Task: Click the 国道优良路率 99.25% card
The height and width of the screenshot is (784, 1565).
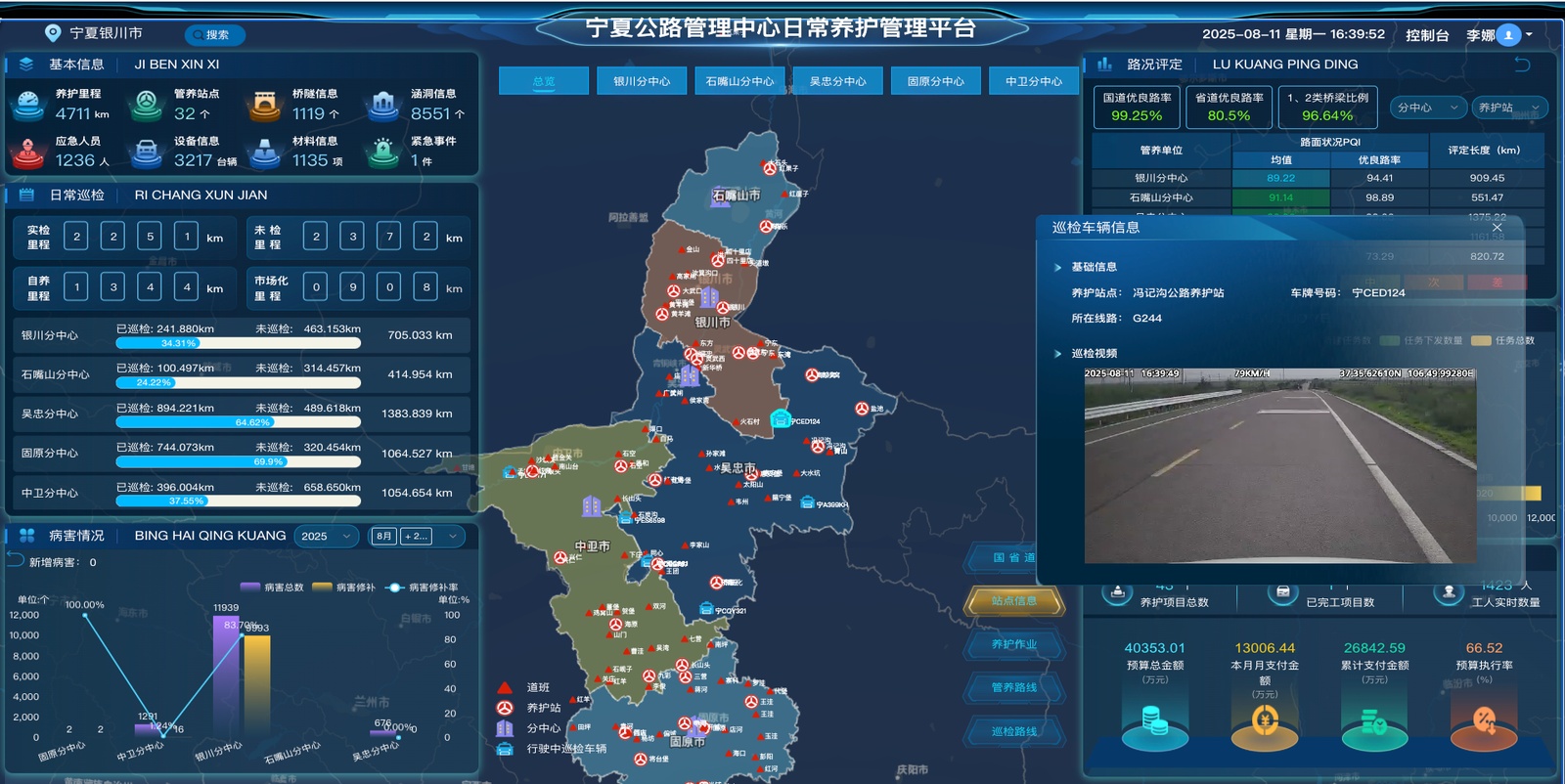Action: pyautogui.click(x=1137, y=108)
